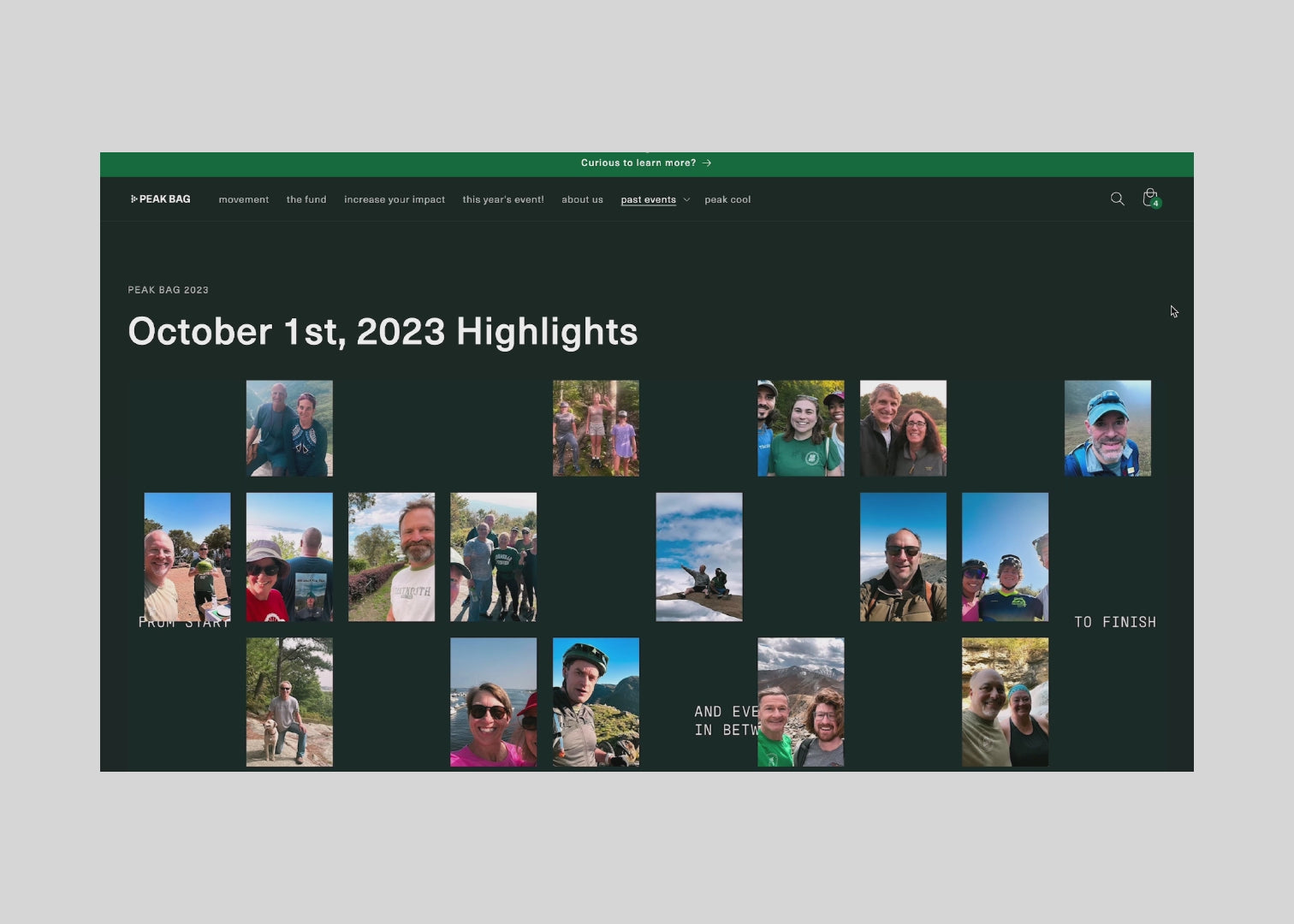
Task: Click the TO FINISH text
Action: coord(1115,622)
